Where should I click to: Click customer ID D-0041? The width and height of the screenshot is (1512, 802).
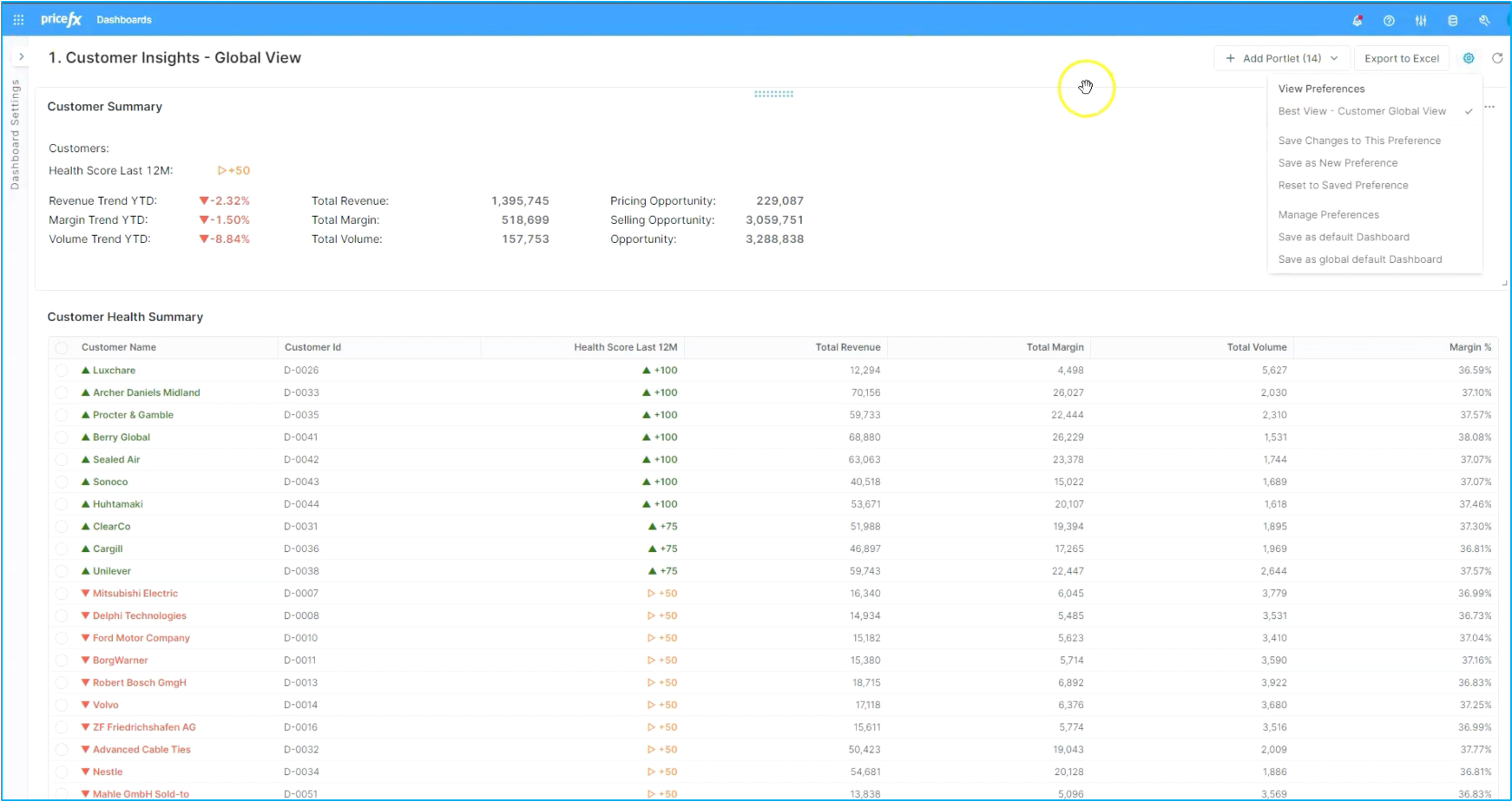(x=301, y=437)
